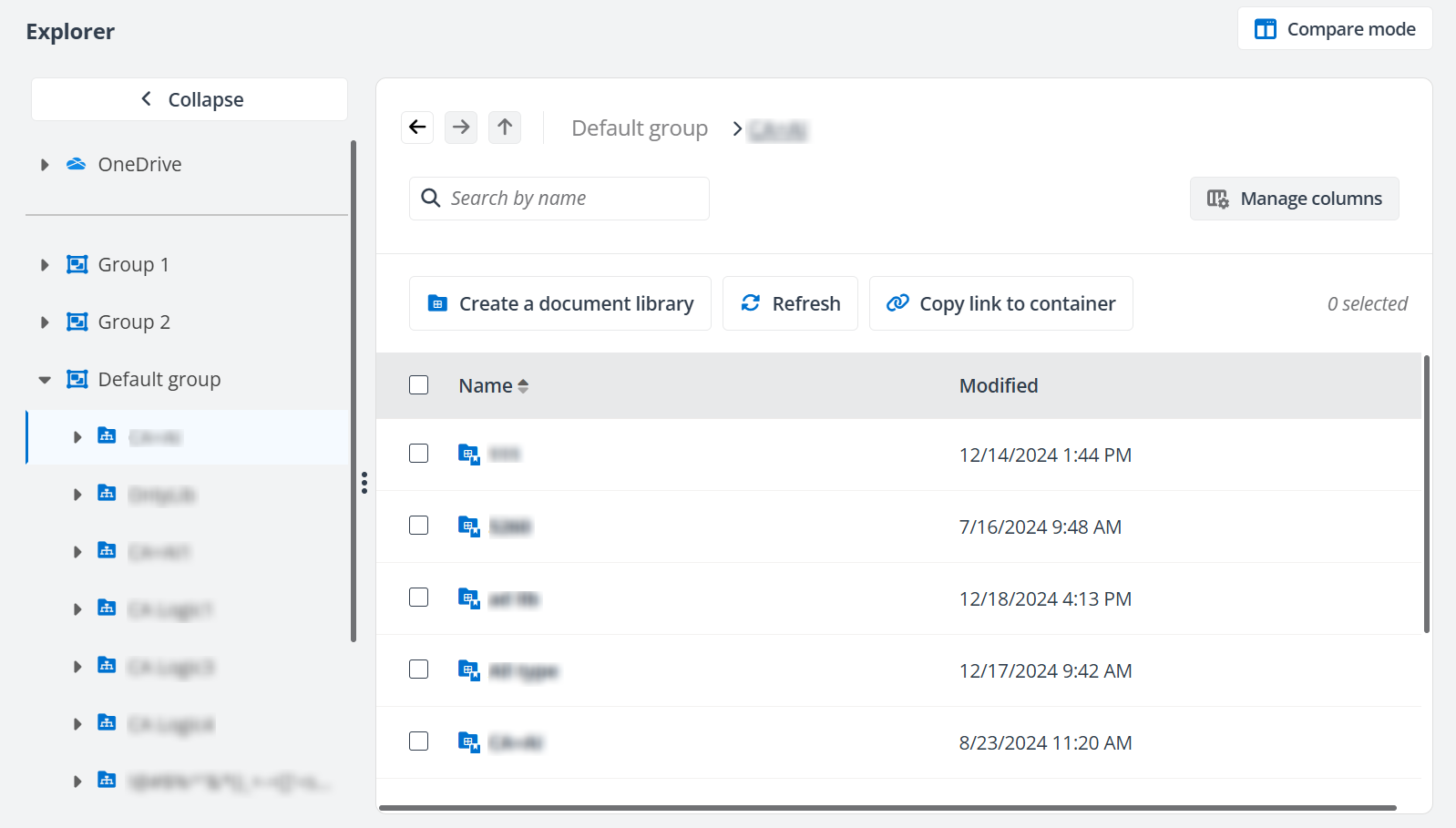Image resolution: width=1456 pixels, height=828 pixels.
Task: Copy link to container
Action: 1000,303
